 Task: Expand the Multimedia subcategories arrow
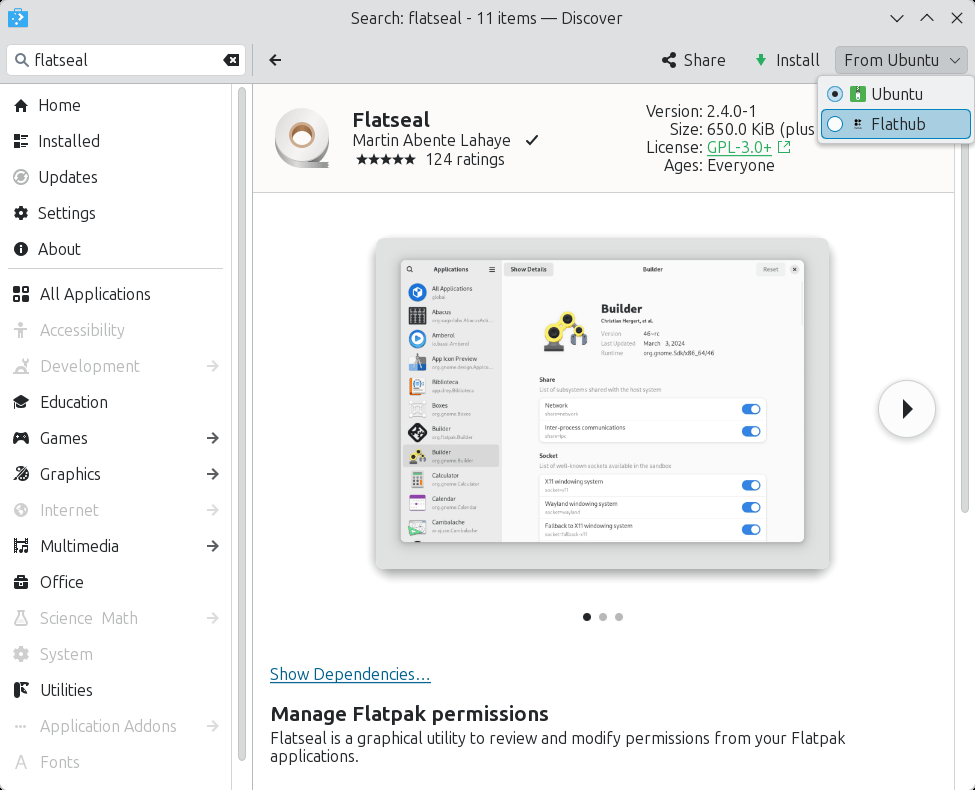pos(212,546)
